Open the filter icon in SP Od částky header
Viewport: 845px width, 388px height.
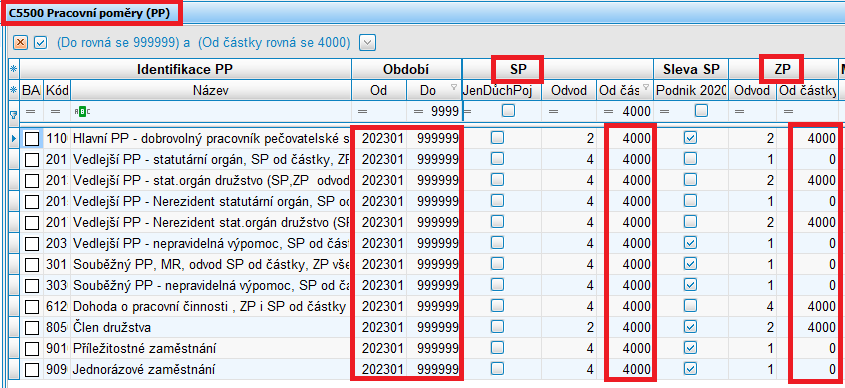click(x=646, y=86)
